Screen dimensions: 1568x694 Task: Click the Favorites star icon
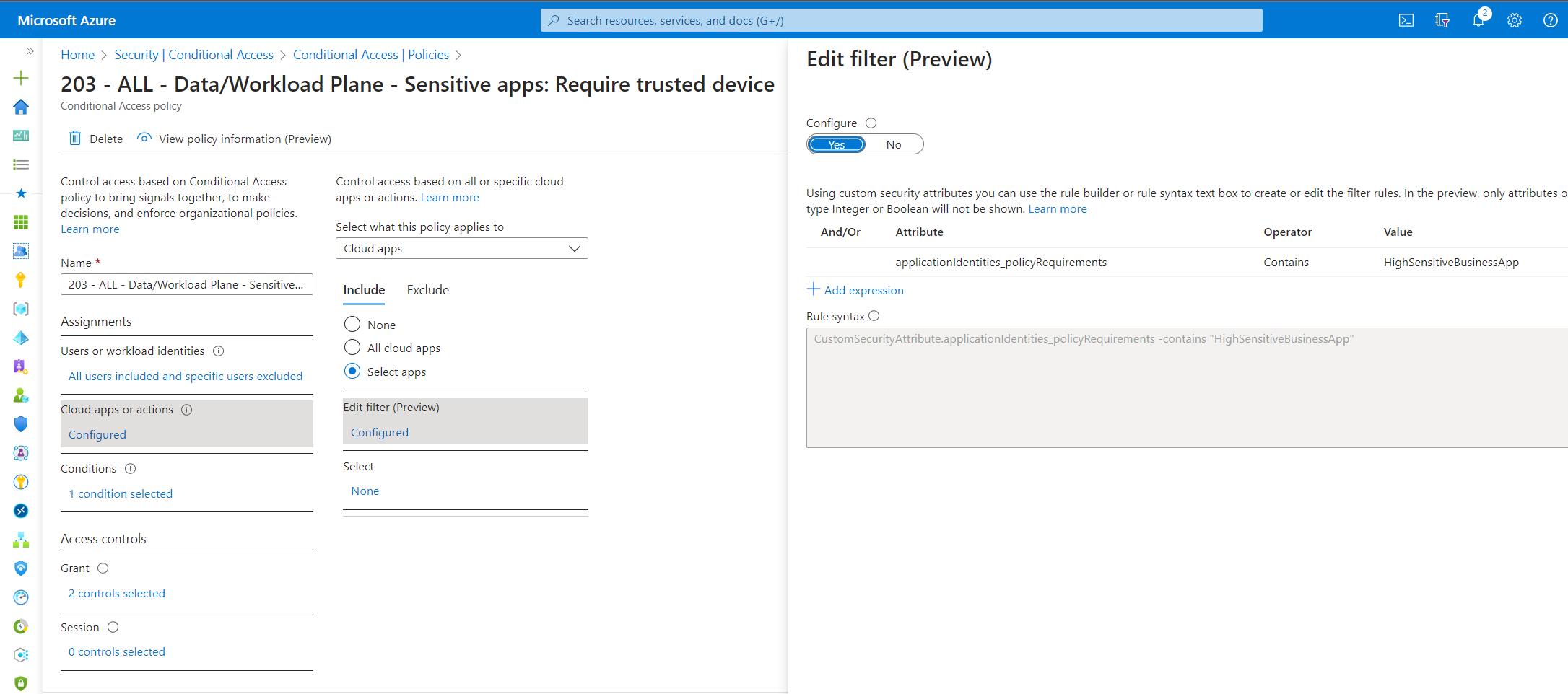(x=21, y=193)
